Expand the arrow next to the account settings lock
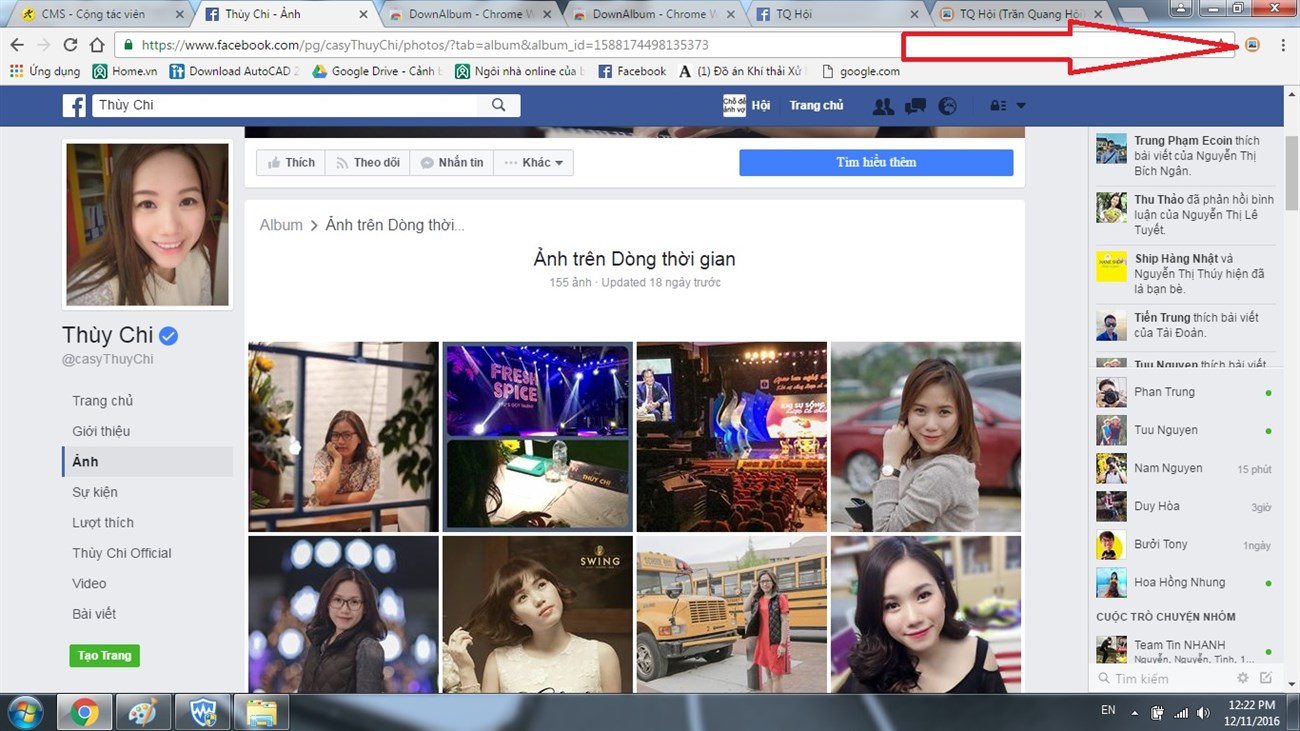The height and width of the screenshot is (731, 1300). pos(1020,105)
